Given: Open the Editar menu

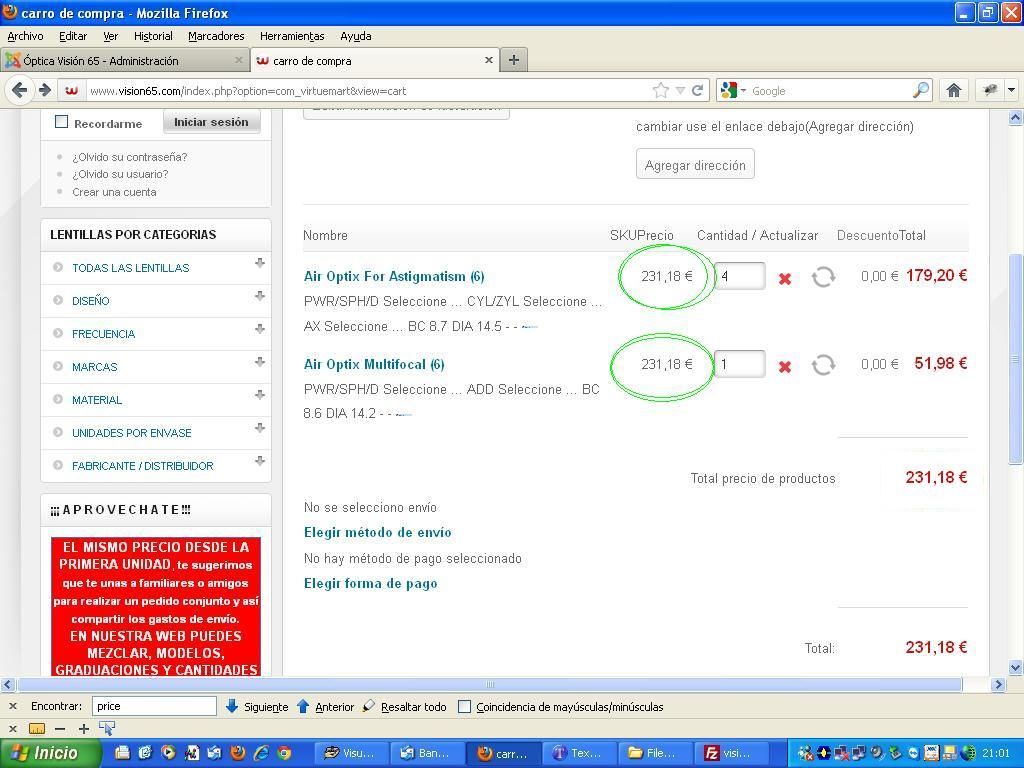Looking at the screenshot, I should click(x=73, y=37).
